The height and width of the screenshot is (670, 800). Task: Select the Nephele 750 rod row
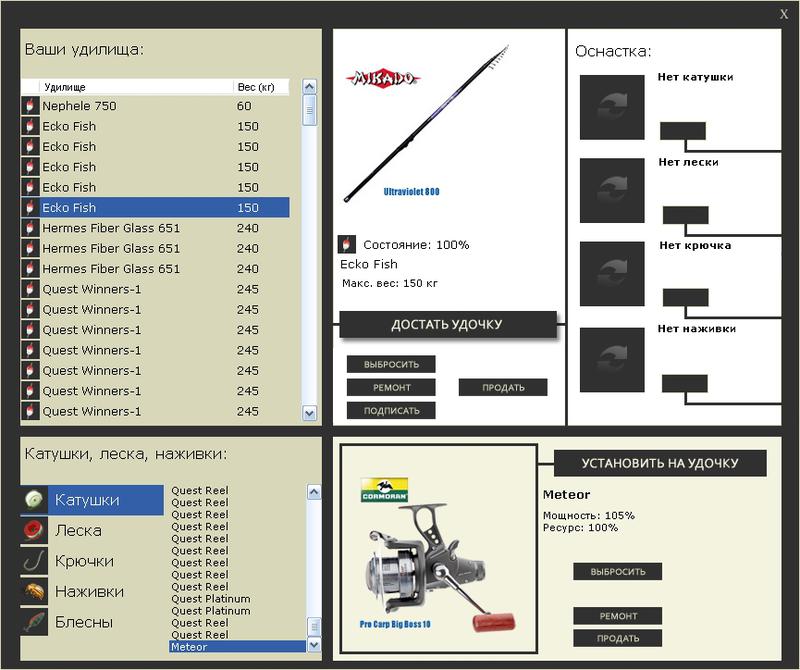156,106
